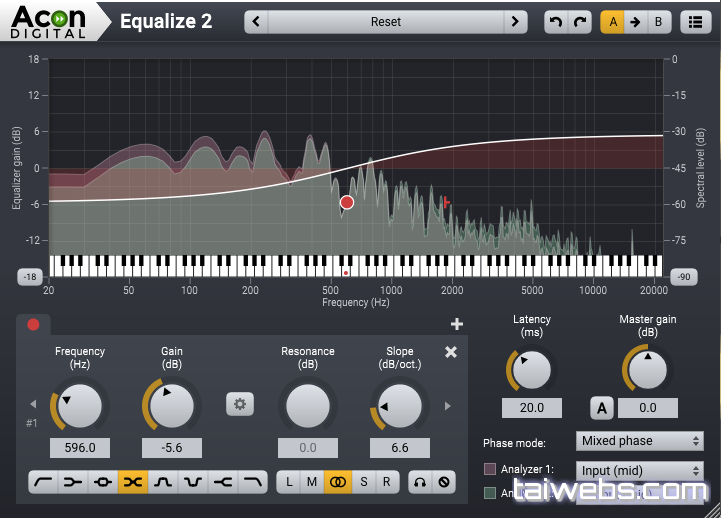Viewport: 721px width, 518px height.
Task: Open band settings gear
Action: 239,404
